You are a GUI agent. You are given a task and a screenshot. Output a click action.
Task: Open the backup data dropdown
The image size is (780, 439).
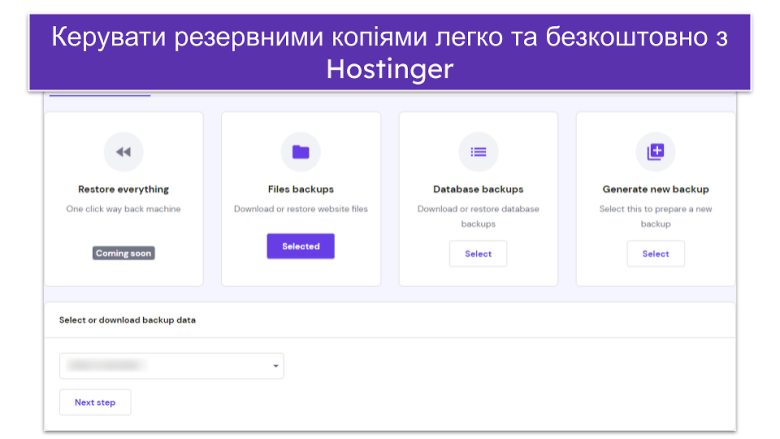coord(172,366)
